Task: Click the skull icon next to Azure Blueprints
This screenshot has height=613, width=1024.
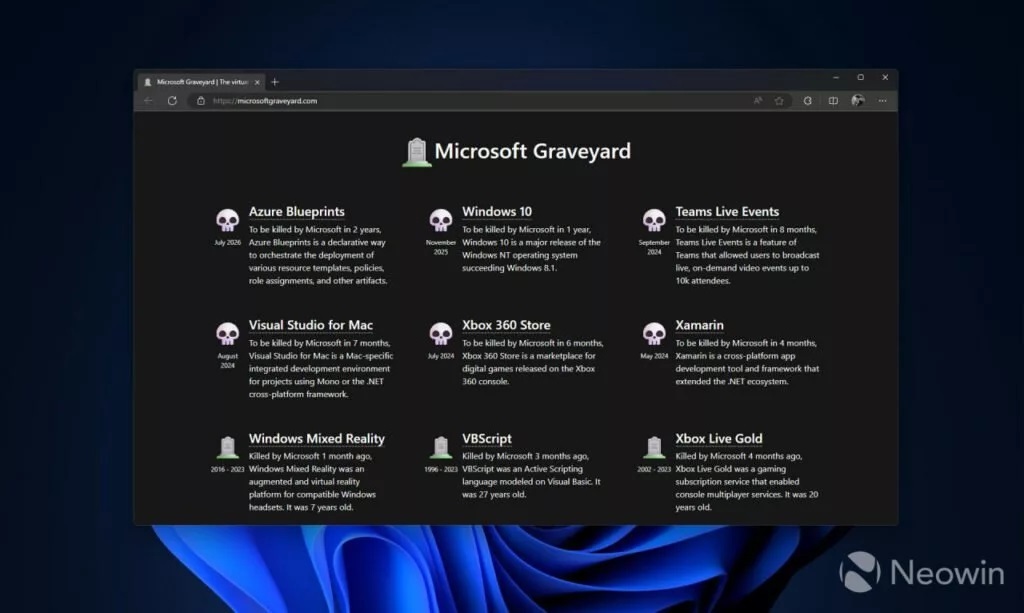Action: tap(227, 221)
